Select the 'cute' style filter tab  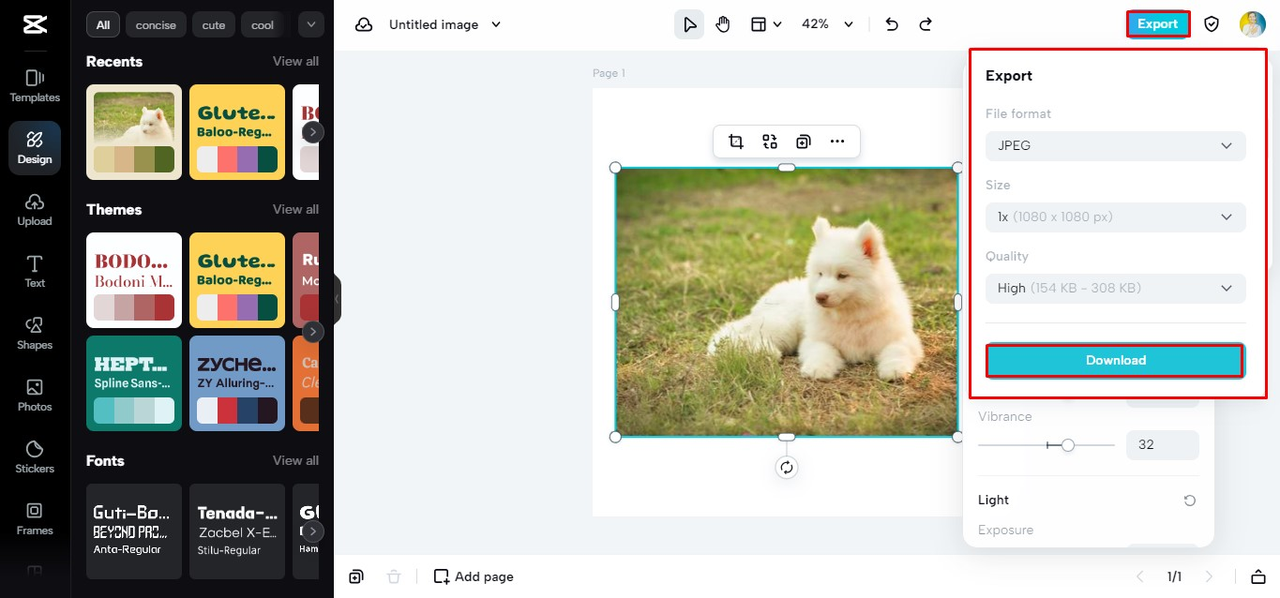point(214,25)
